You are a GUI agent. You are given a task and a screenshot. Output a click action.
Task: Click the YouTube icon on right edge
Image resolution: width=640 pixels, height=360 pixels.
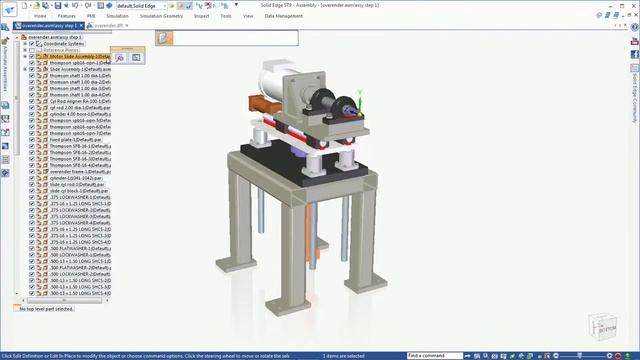click(635, 41)
